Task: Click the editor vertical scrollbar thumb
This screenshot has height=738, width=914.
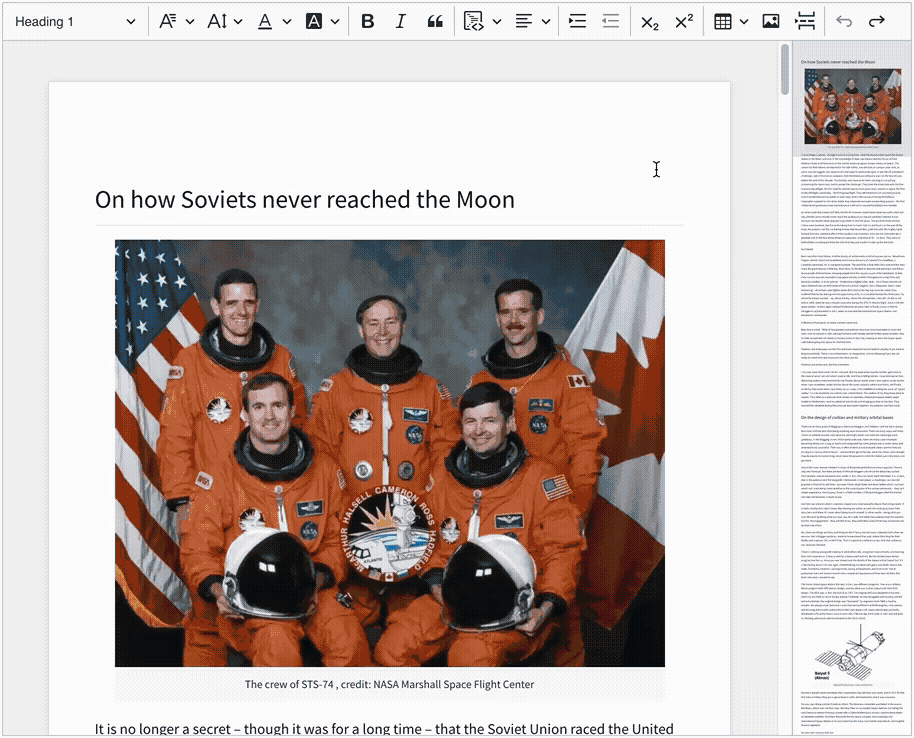Action: 785,69
